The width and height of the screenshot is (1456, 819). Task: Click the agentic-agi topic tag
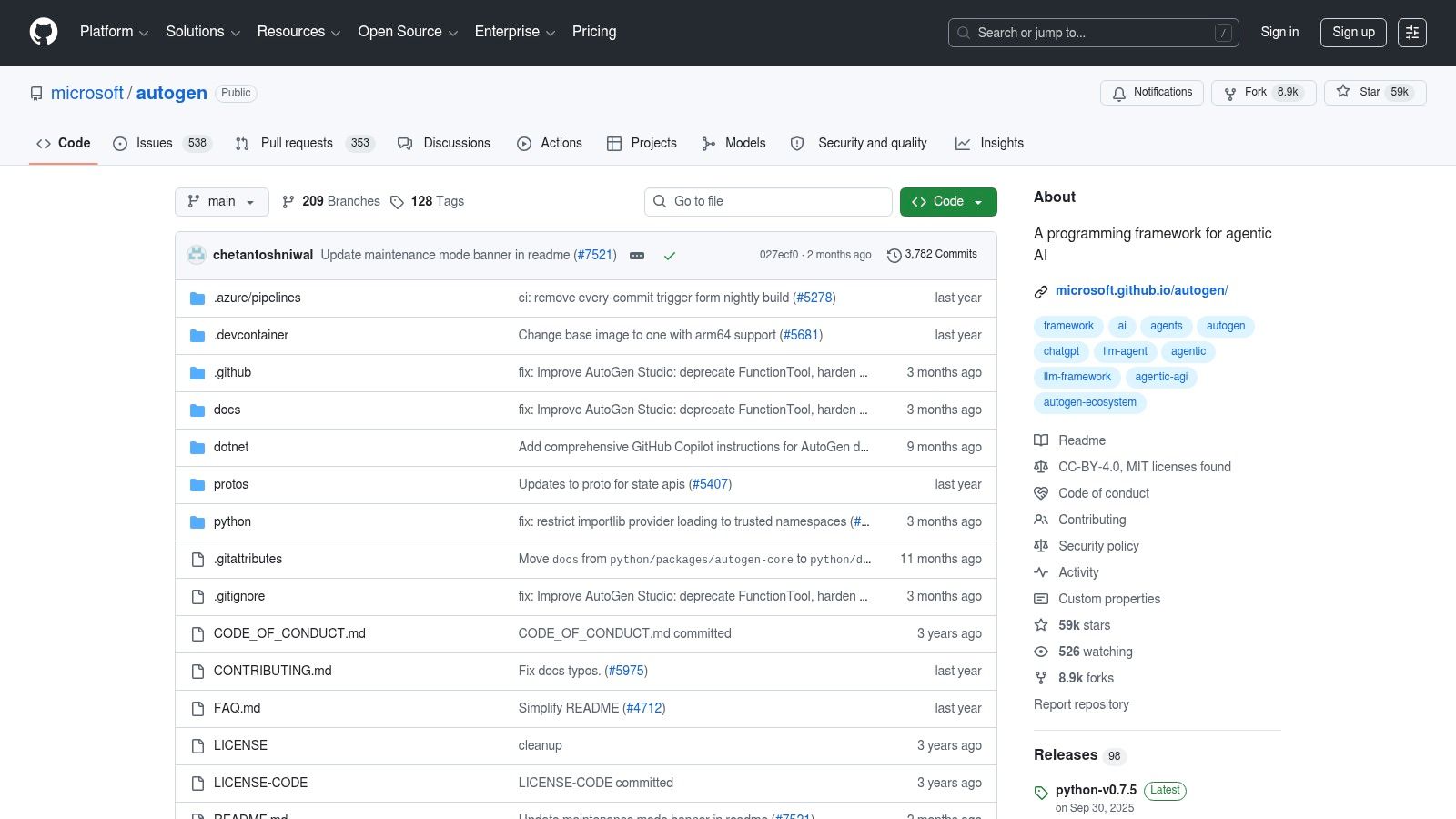coord(1161,378)
